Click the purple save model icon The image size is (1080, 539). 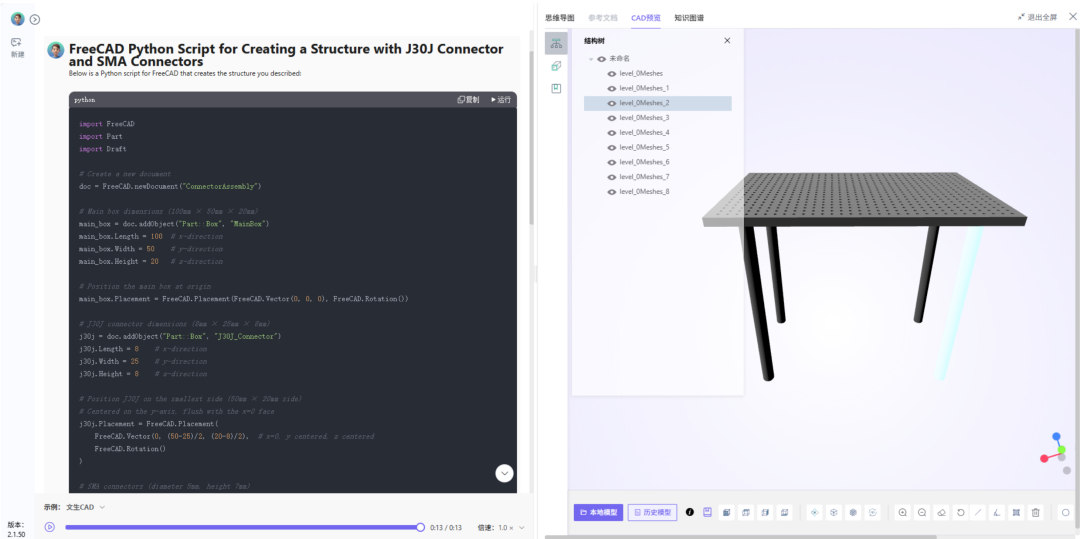(707, 512)
